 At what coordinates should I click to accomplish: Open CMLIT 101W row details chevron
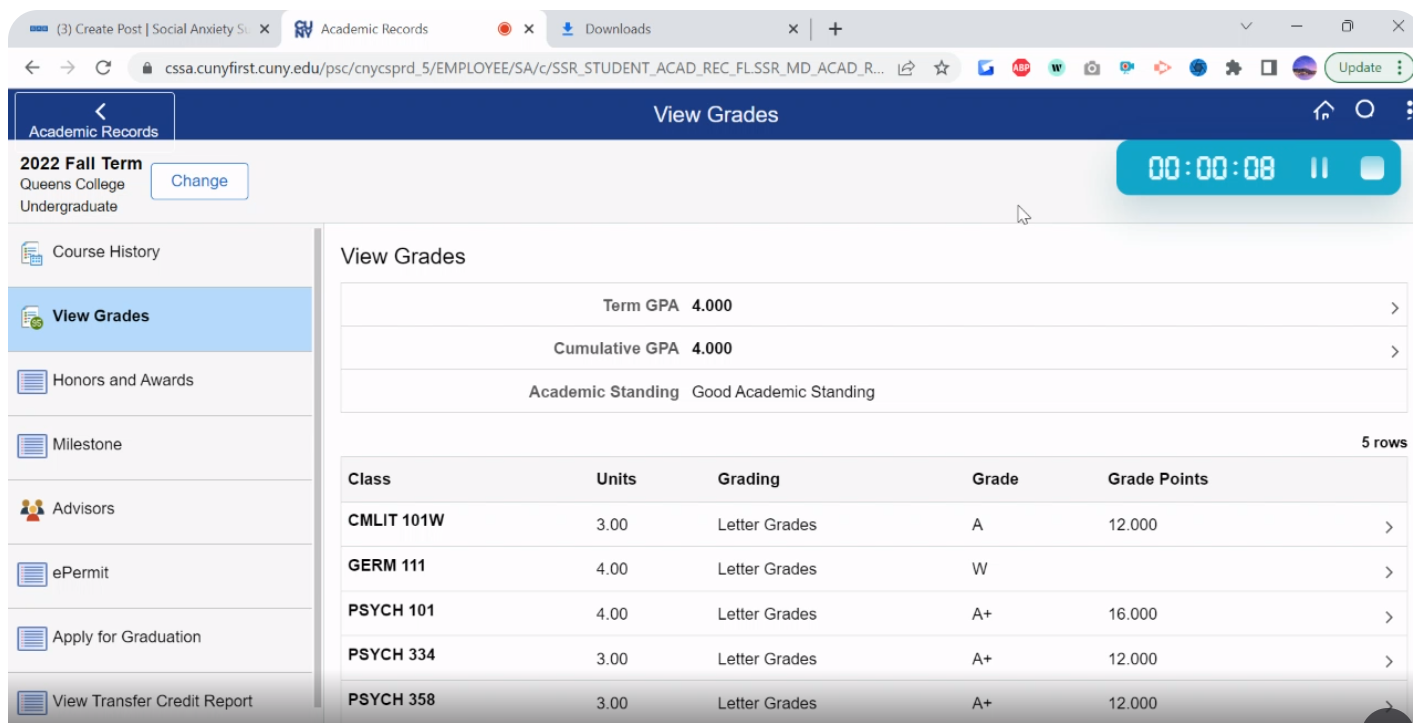click(x=1388, y=528)
